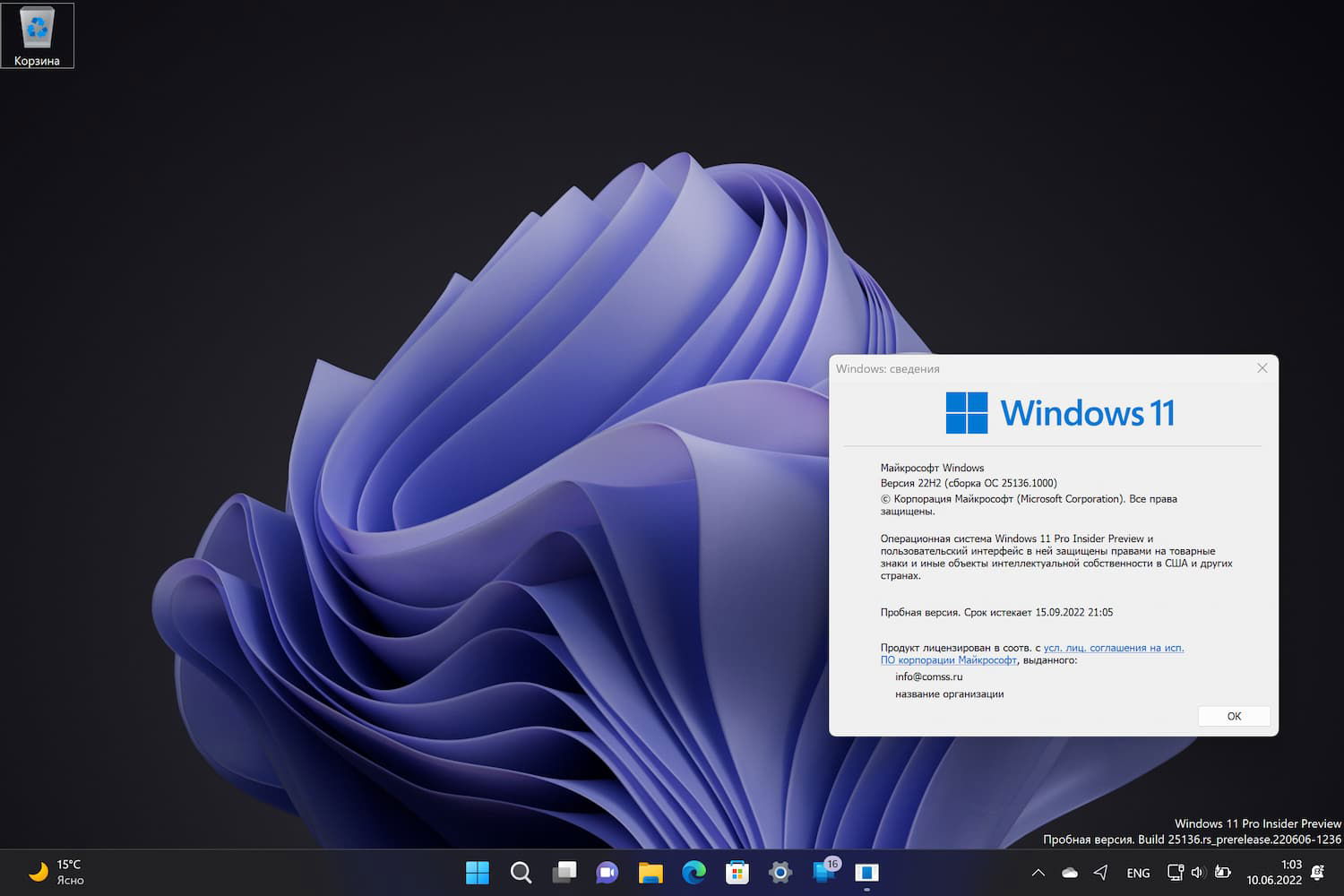
Task: Open Microsoft Store from the taskbar
Action: pyautogui.click(x=737, y=872)
